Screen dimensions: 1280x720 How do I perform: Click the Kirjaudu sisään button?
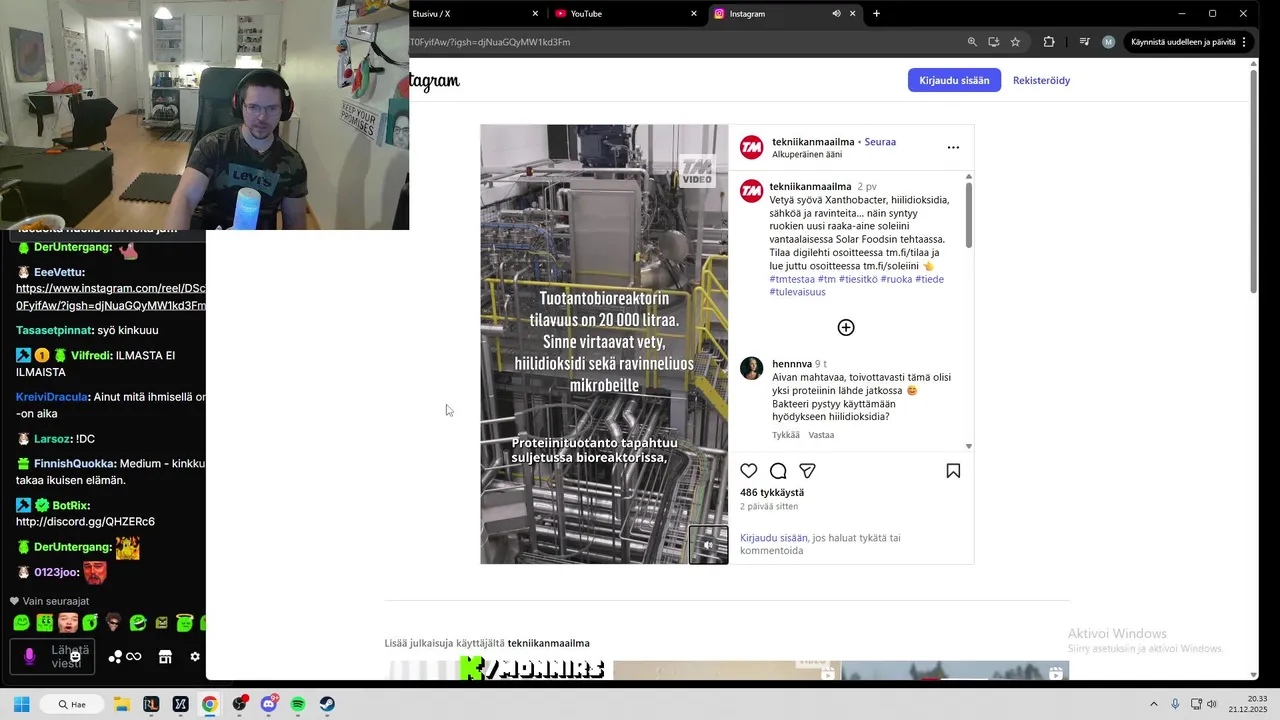tap(954, 80)
